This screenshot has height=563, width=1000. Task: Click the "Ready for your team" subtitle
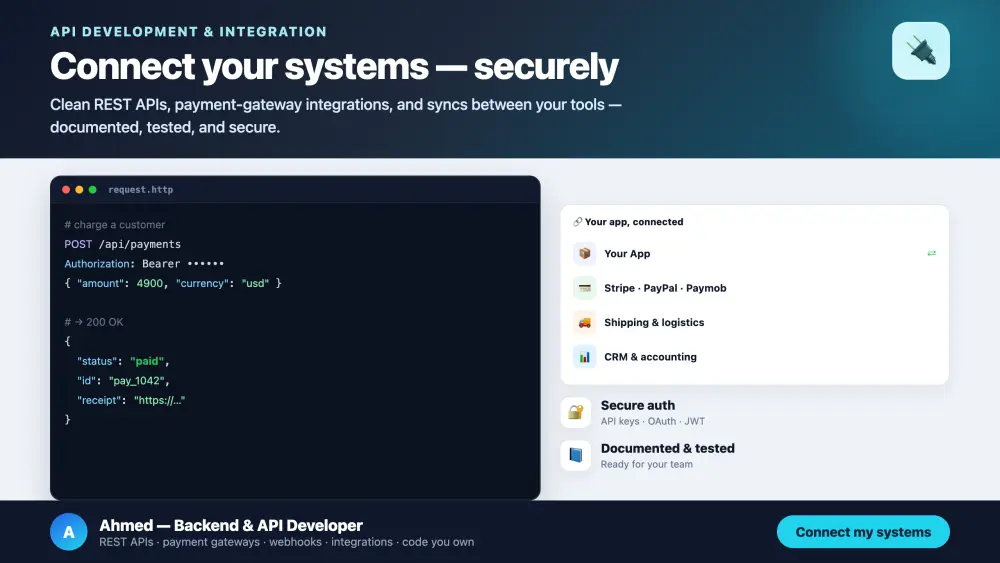[647, 464]
